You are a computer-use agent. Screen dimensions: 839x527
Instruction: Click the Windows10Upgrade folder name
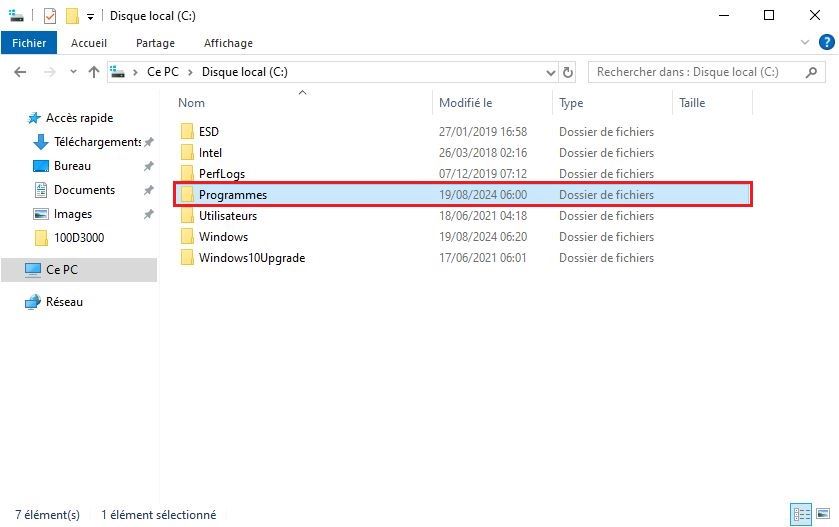[252, 258]
